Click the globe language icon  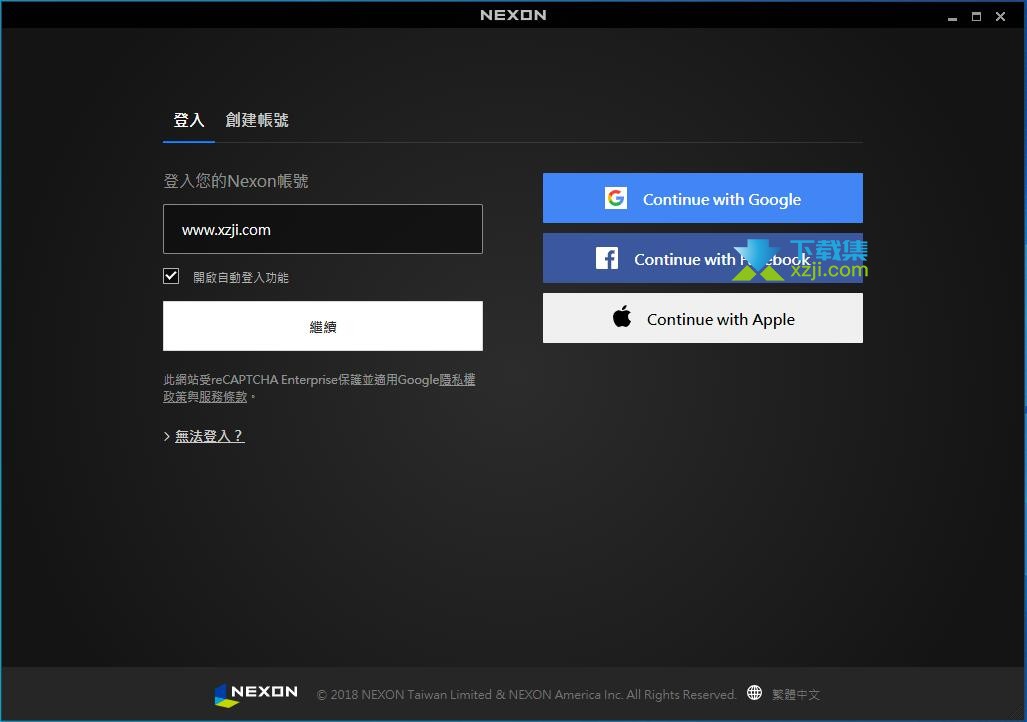coord(755,693)
